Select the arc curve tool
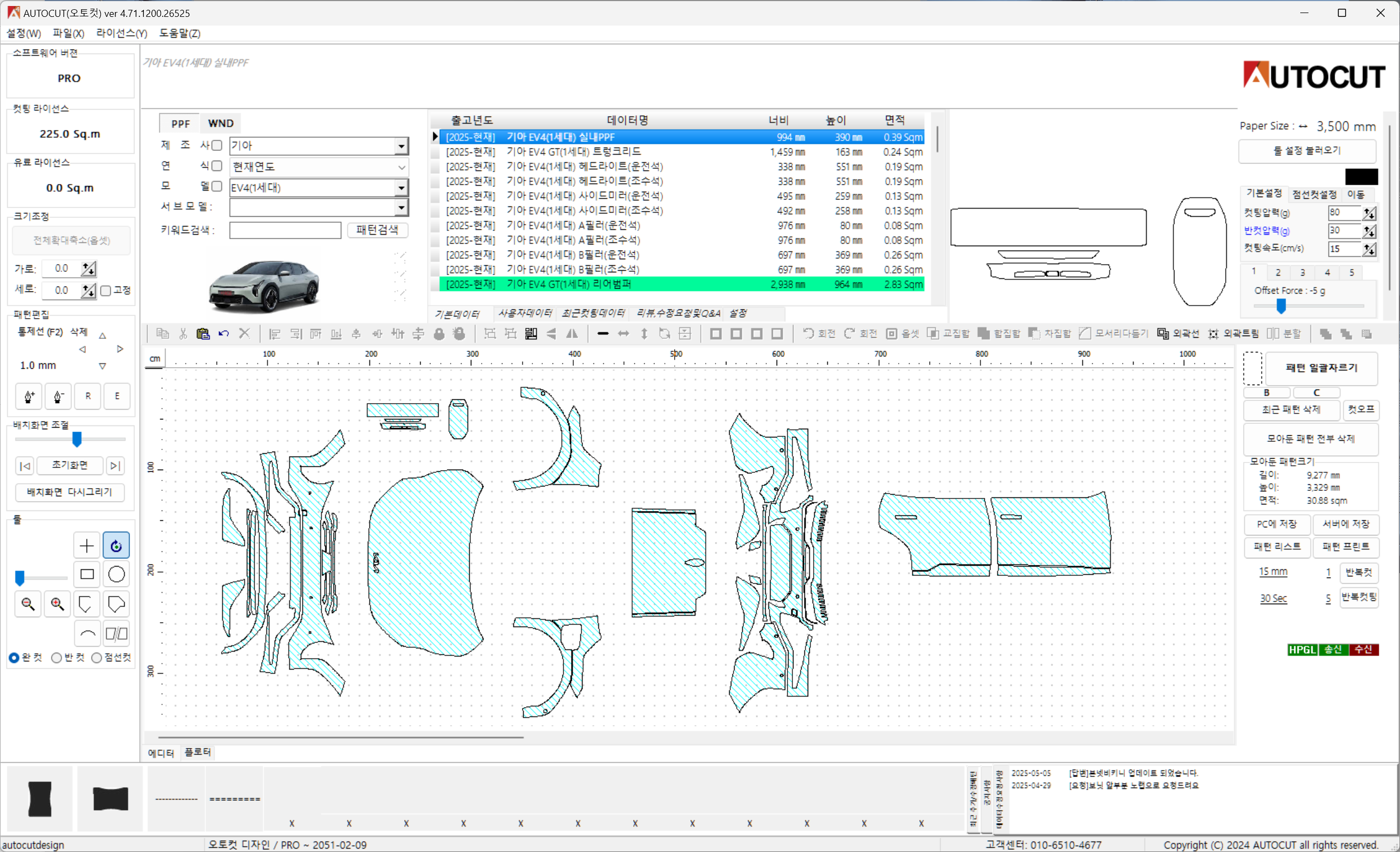The height and width of the screenshot is (852, 1400). (x=87, y=634)
